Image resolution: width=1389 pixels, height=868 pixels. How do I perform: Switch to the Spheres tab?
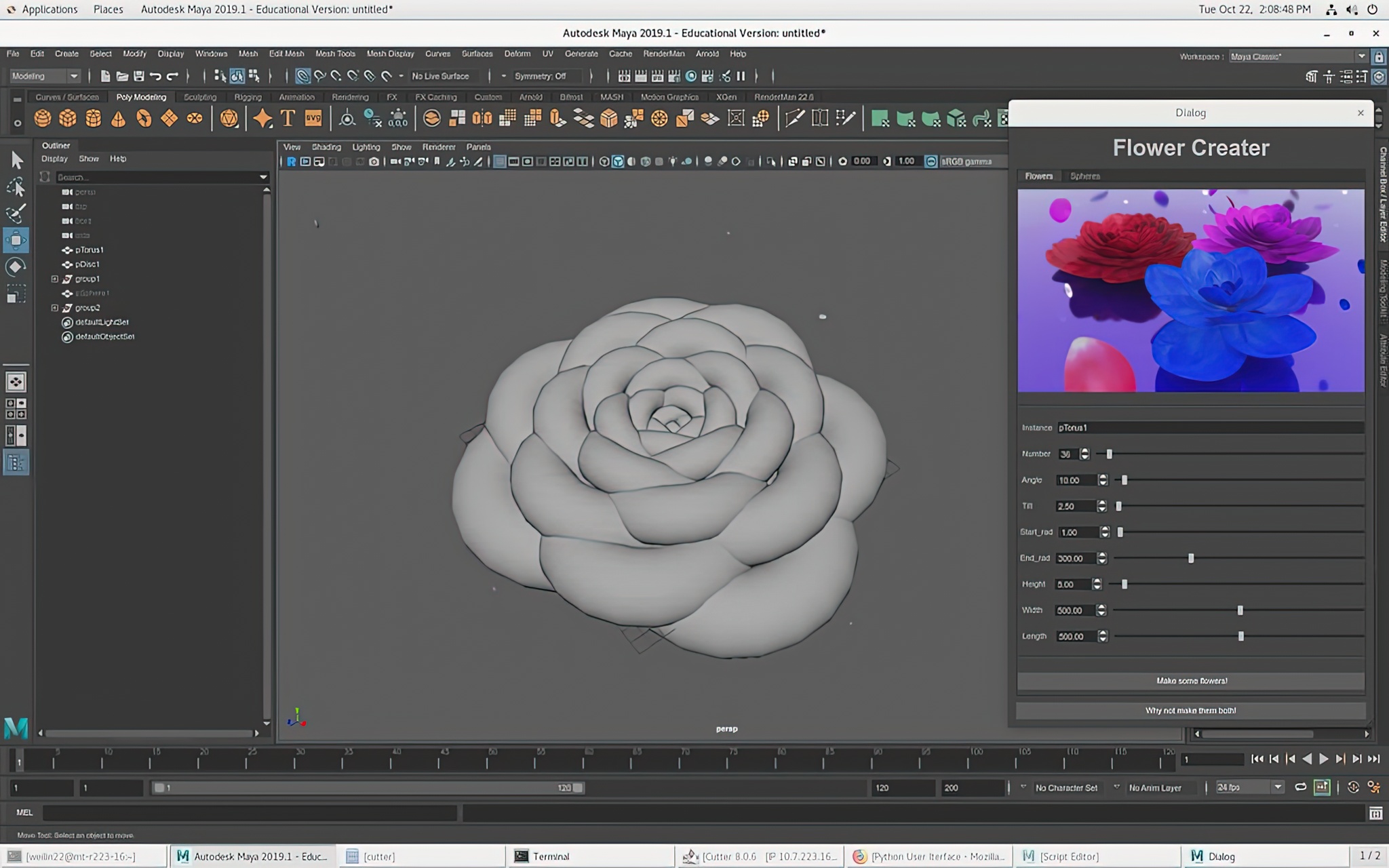point(1084,176)
